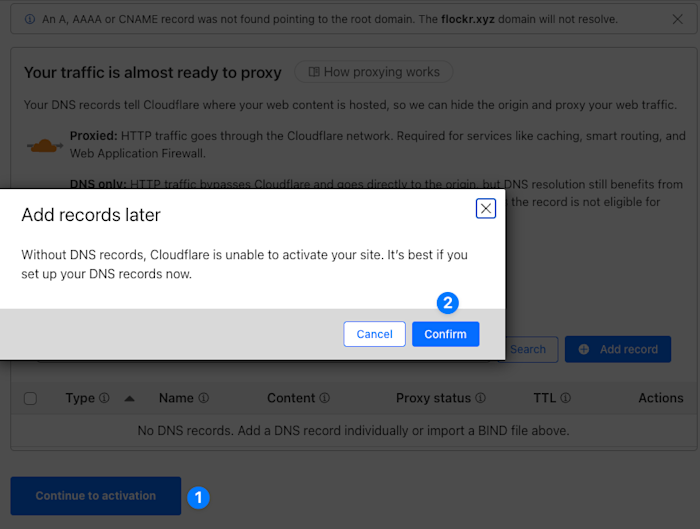
Task: Click the Add record button
Action: [x=618, y=349]
